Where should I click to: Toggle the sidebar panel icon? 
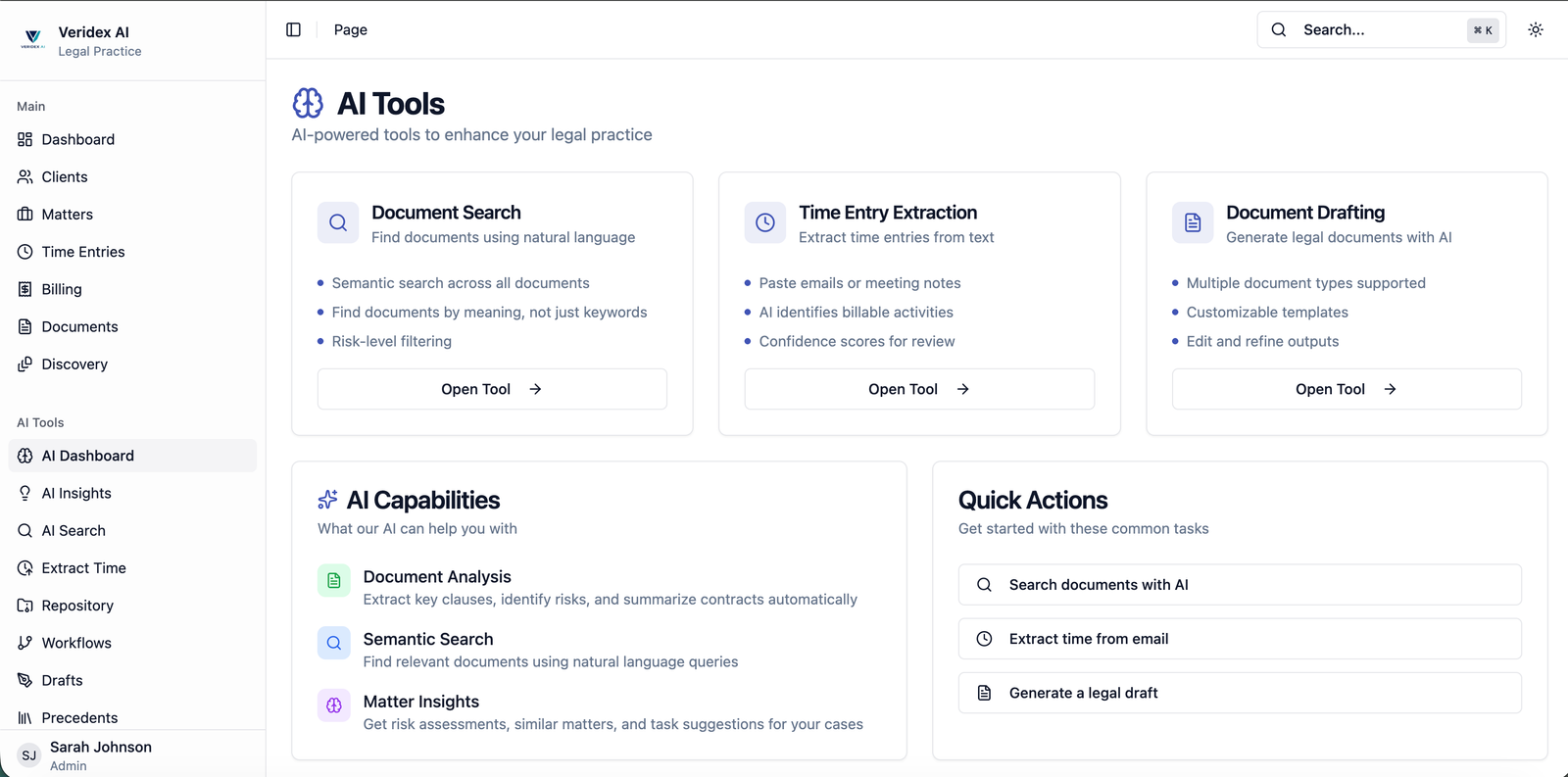293,29
